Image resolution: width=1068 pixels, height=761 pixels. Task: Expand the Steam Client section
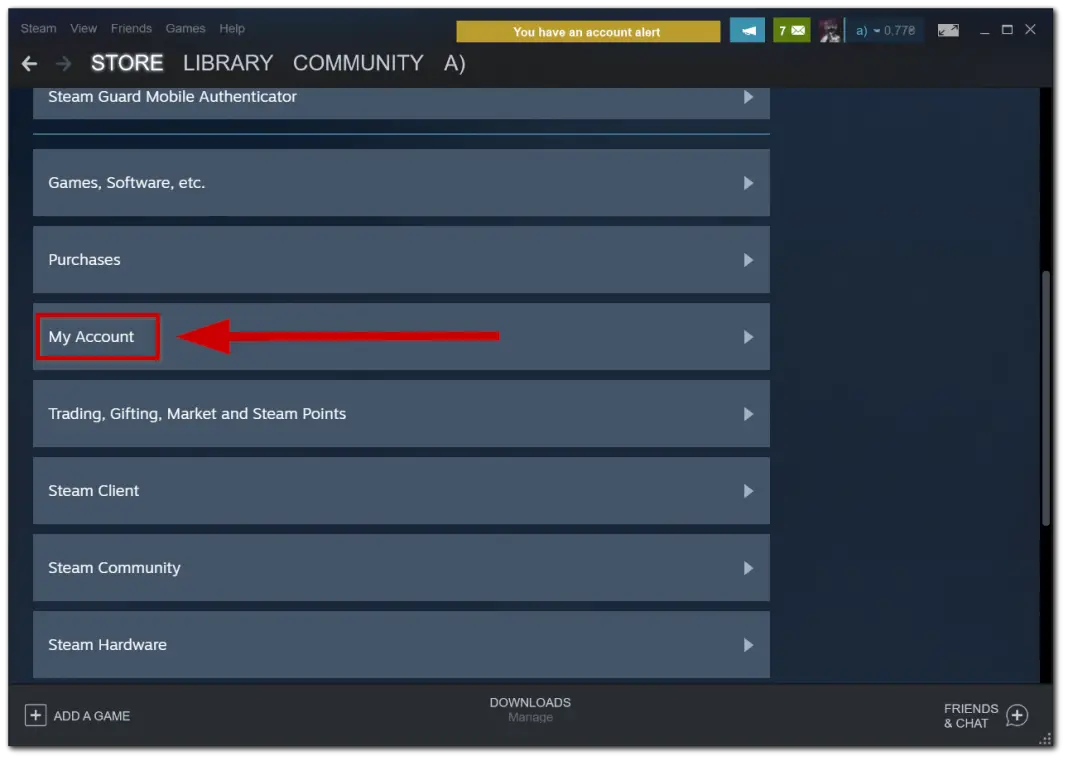400,491
